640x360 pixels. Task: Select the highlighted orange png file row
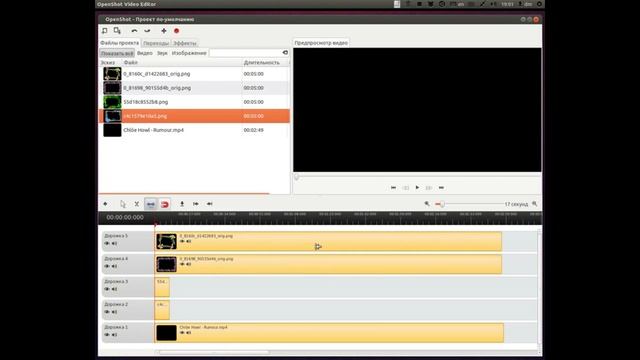click(194, 116)
